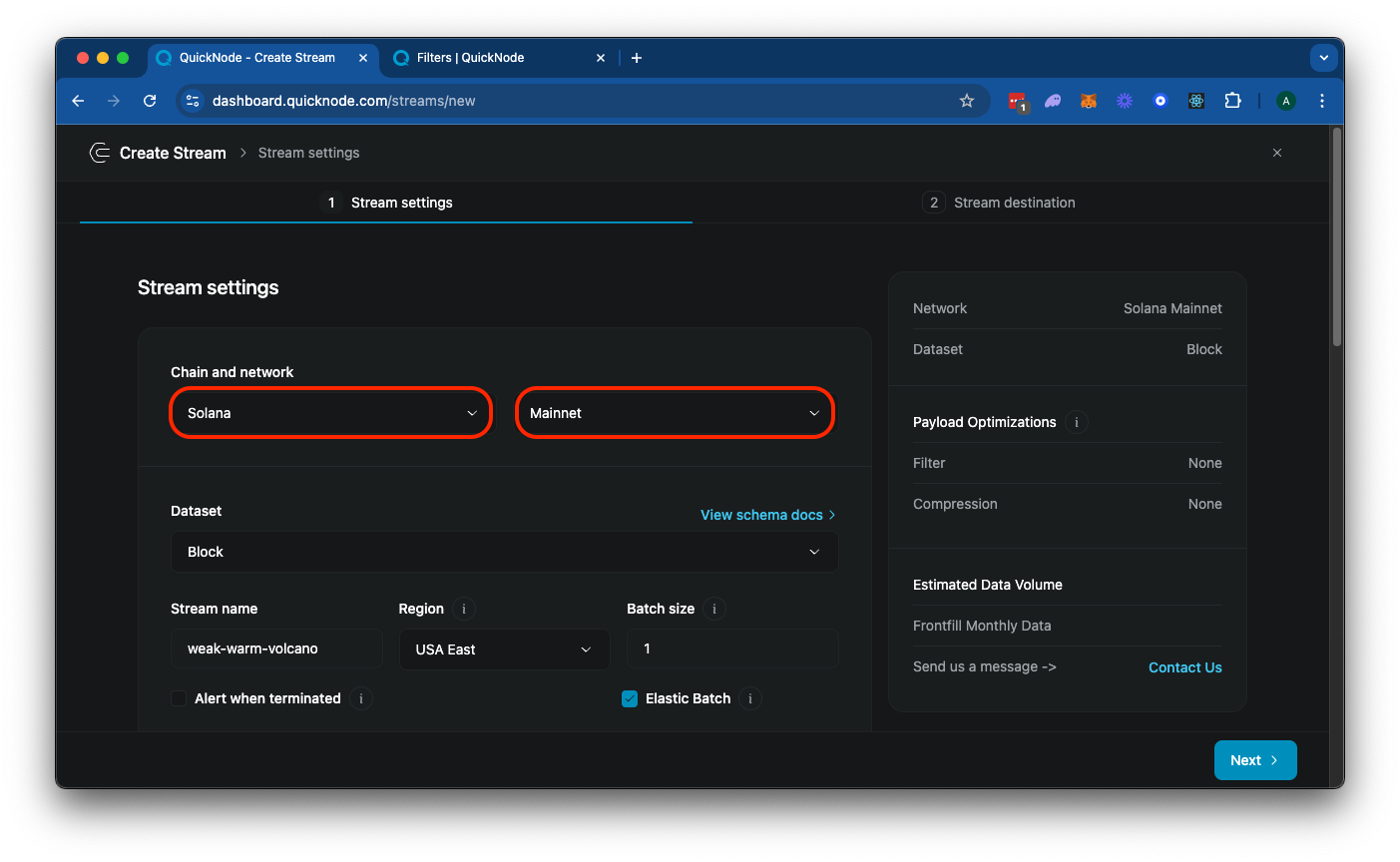Show info for Region field

pos(464,609)
